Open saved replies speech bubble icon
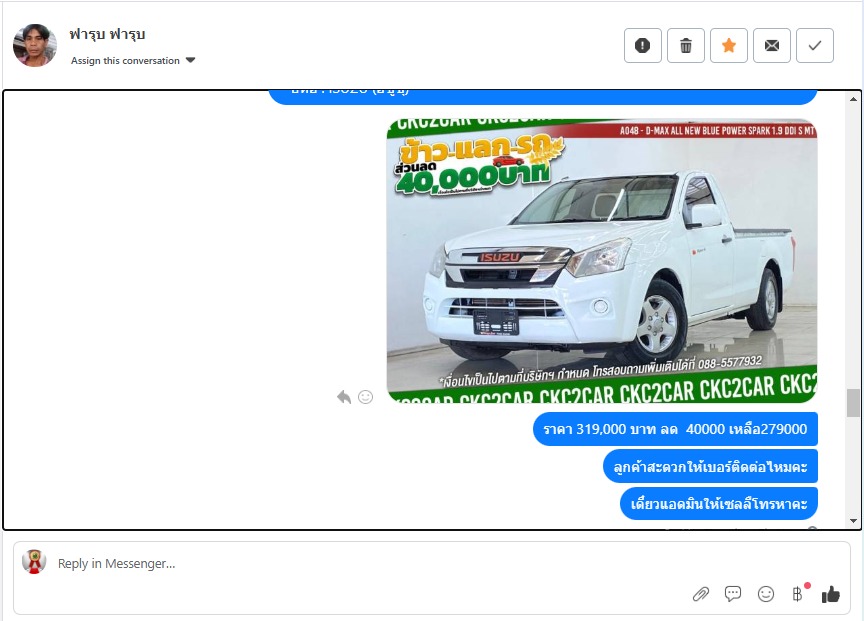This screenshot has height=621, width=864. 733,594
